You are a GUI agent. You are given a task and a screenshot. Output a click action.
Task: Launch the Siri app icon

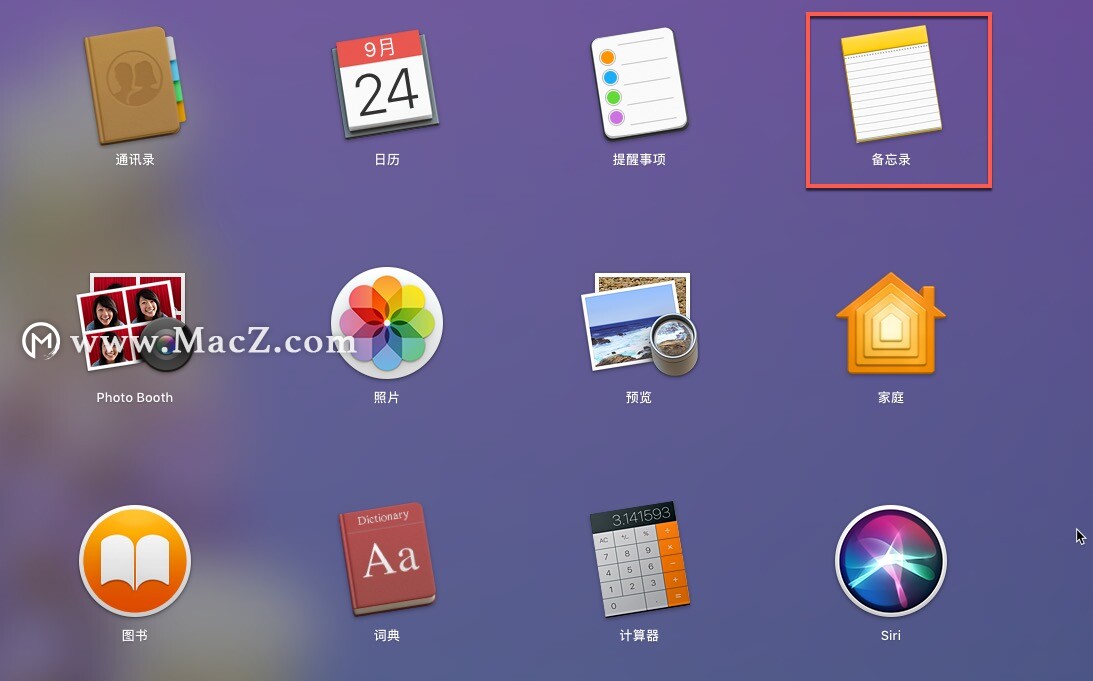pos(891,561)
